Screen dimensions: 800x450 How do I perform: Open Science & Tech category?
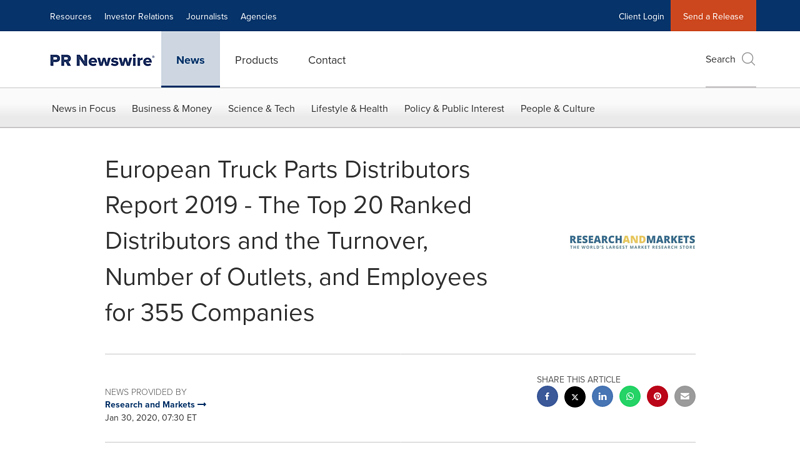click(261, 109)
